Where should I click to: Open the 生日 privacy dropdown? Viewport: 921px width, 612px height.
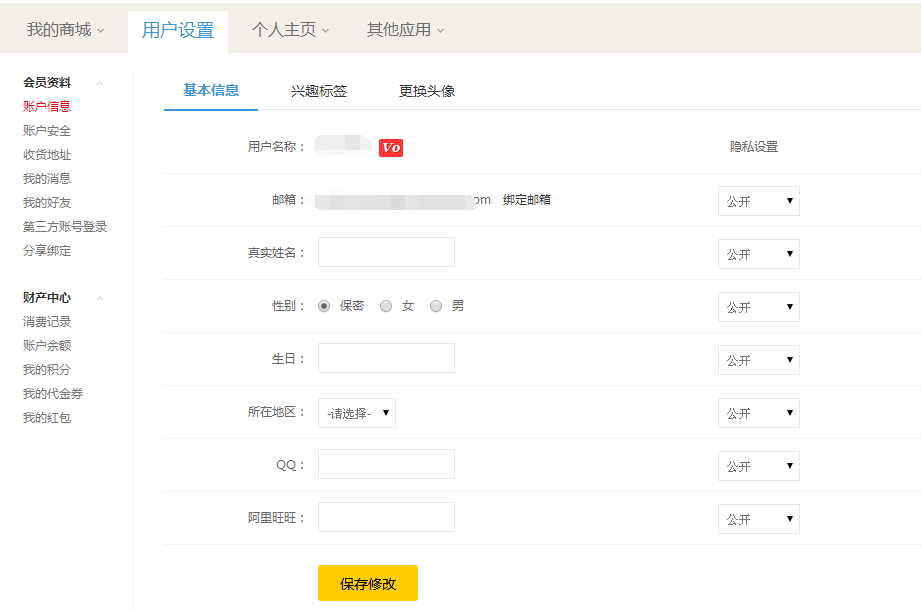(x=758, y=359)
